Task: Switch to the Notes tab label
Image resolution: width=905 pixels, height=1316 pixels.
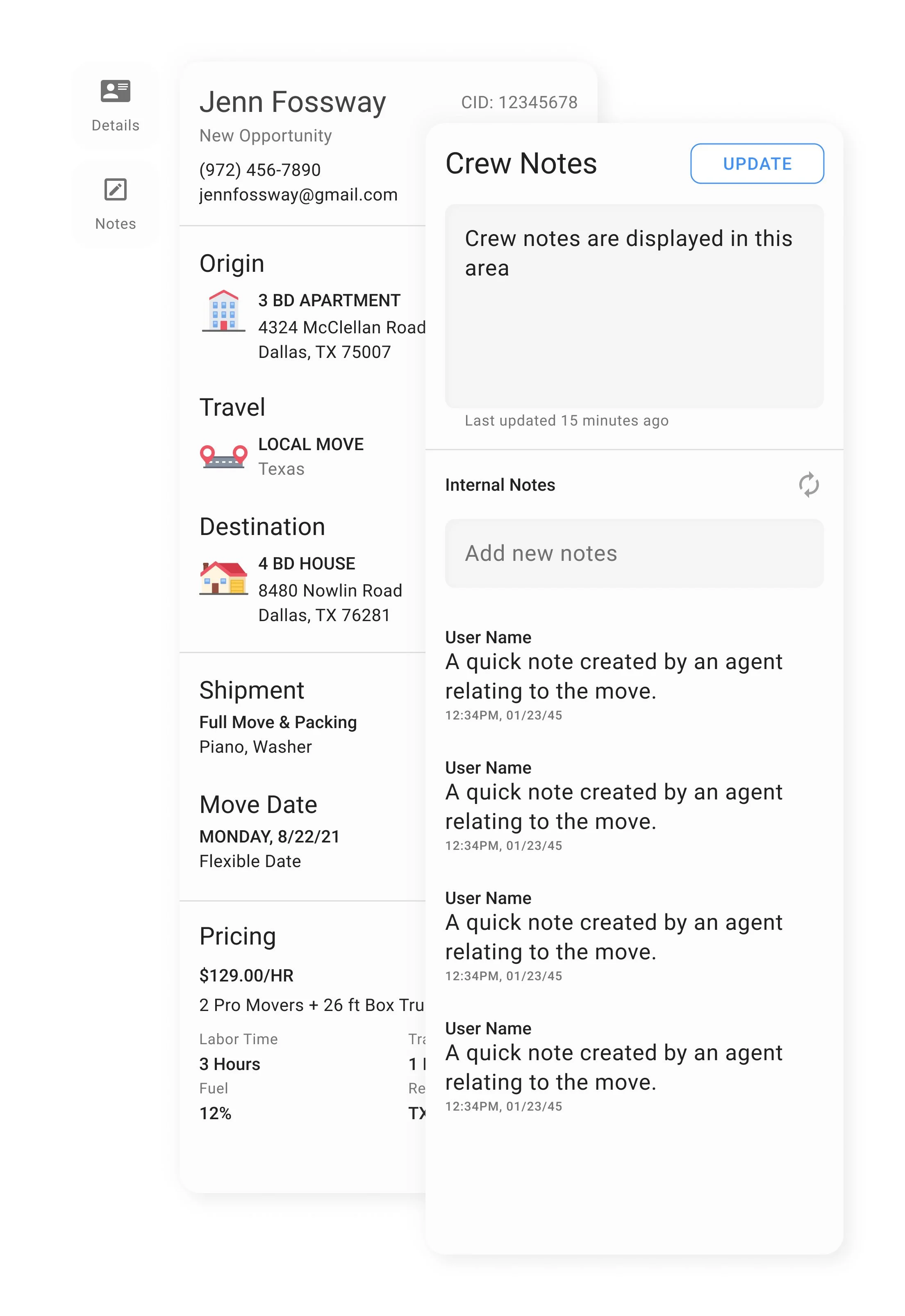Action: tap(115, 224)
